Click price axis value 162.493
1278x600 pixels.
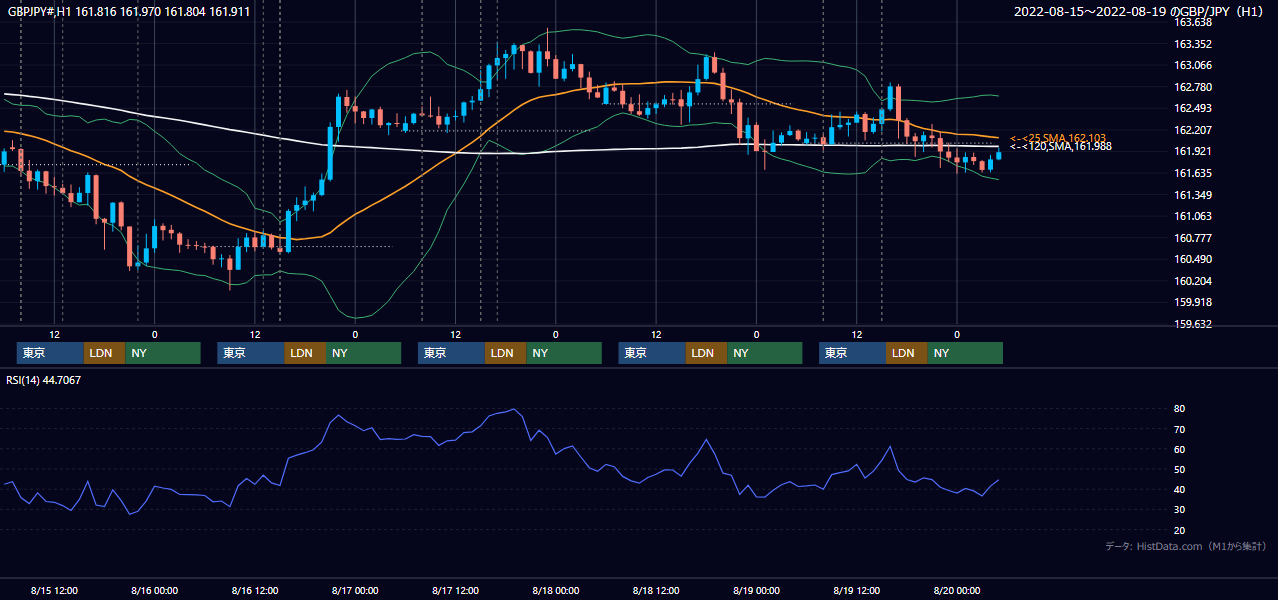tap(1192, 108)
